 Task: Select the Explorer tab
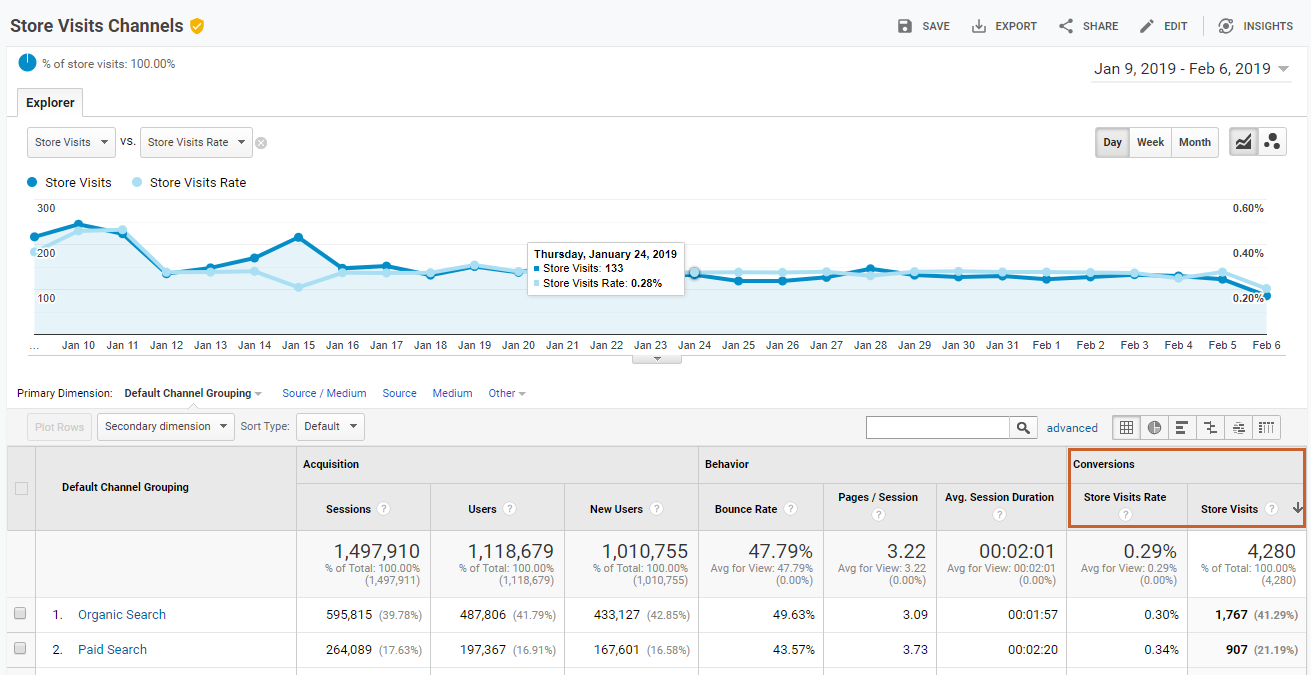click(50, 103)
